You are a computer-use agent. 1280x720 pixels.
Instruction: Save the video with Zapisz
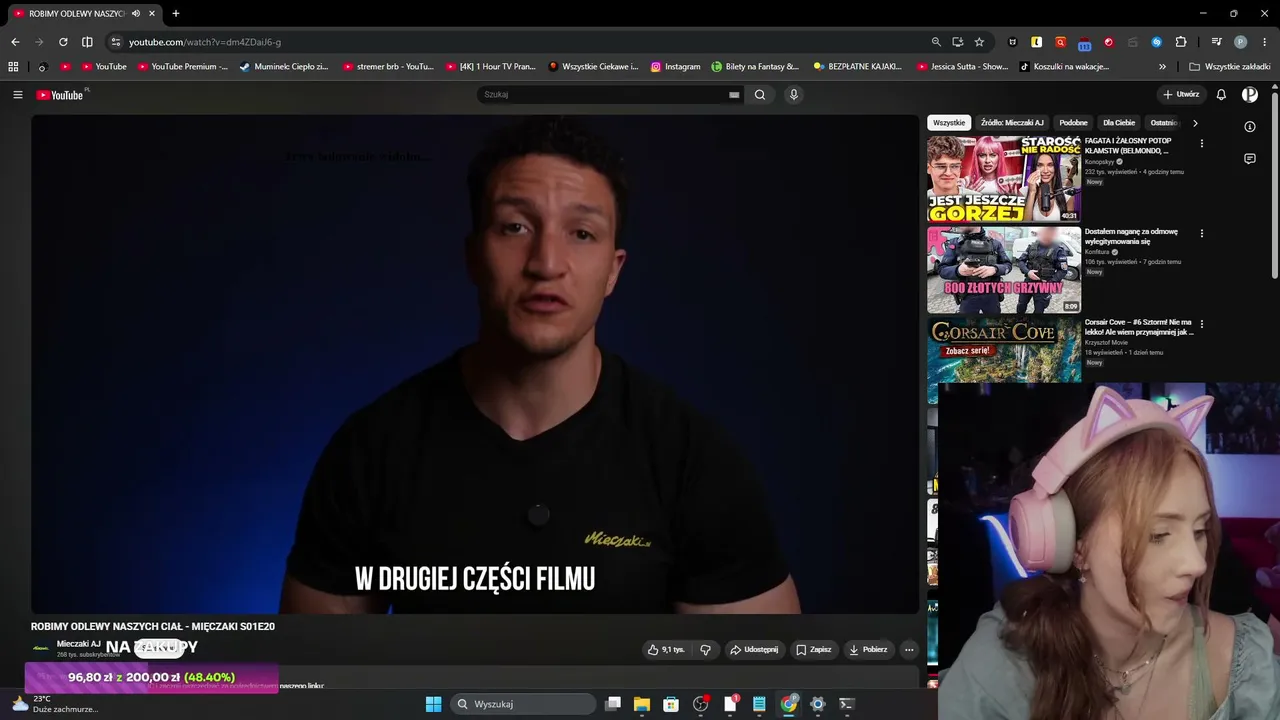click(814, 650)
